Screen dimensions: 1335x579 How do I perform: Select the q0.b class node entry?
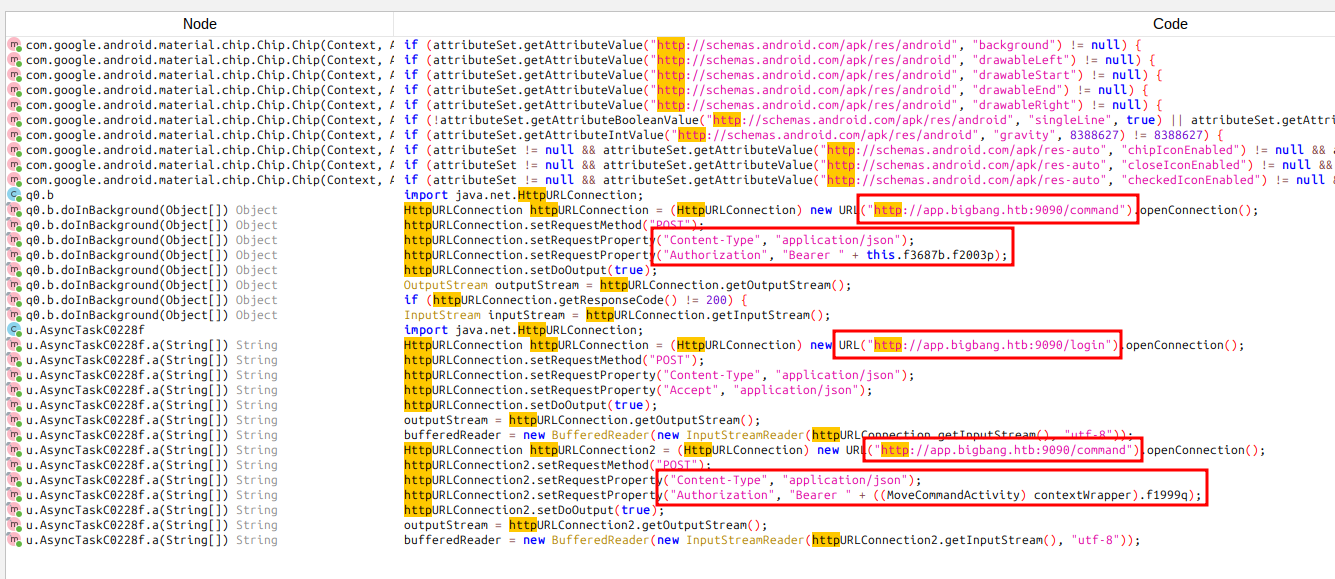40,195
